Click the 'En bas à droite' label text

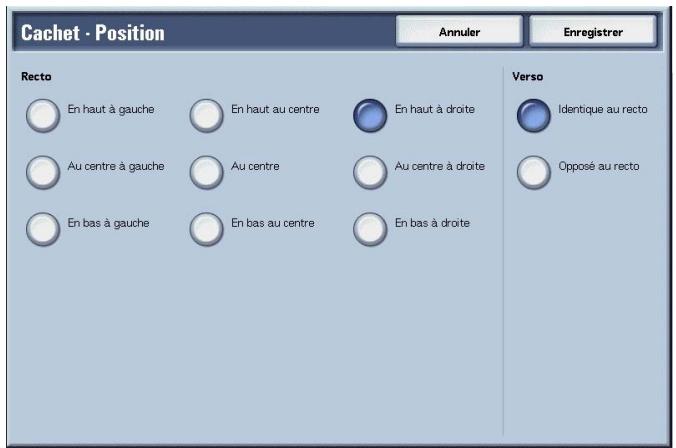click(x=432, y=222)
